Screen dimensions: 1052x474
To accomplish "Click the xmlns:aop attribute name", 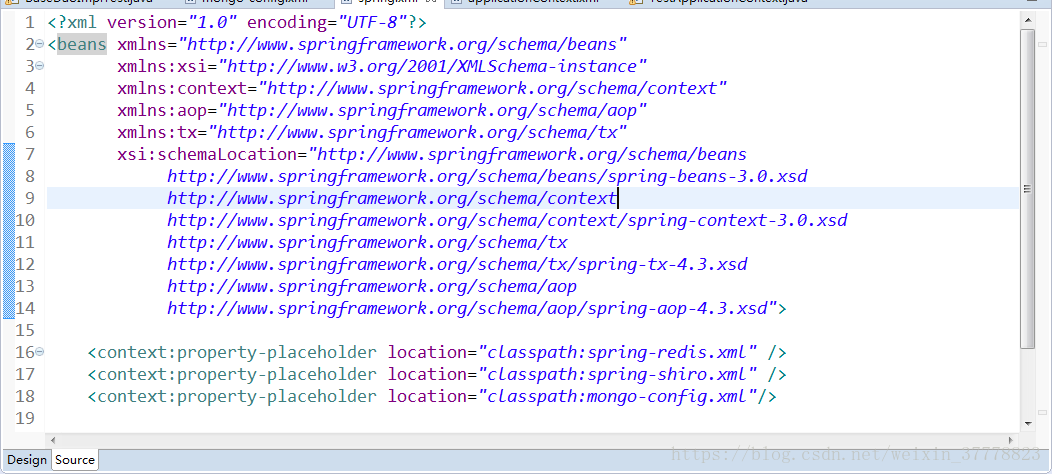I will [162, 110].
